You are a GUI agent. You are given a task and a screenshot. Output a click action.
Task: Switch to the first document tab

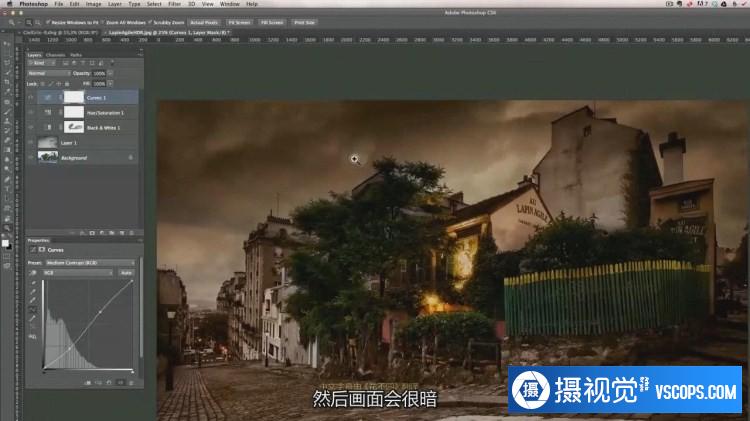(x=60, y=33)
